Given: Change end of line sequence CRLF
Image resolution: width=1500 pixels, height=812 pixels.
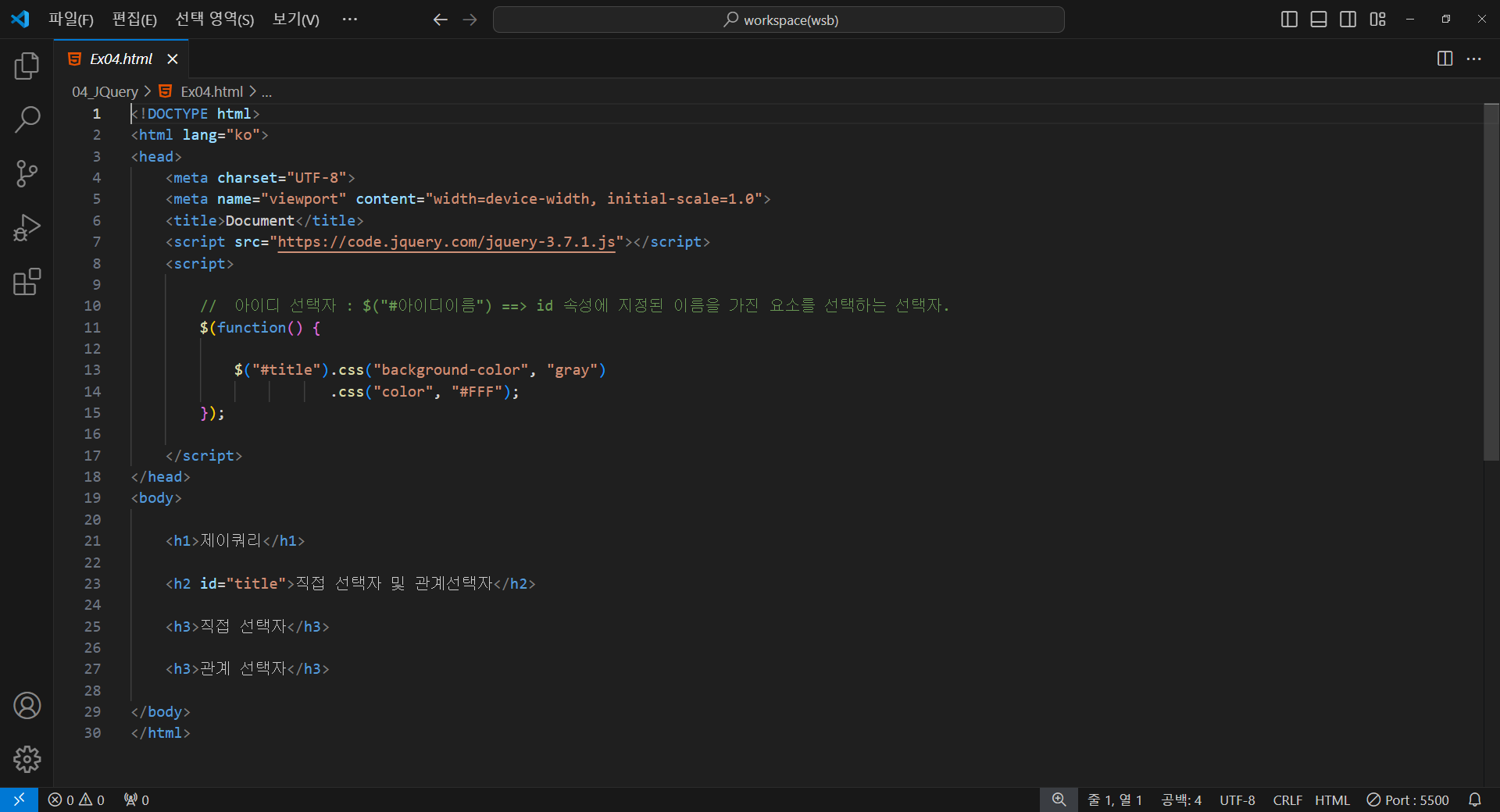Looking at the screenshot, I should (1287, 800).
